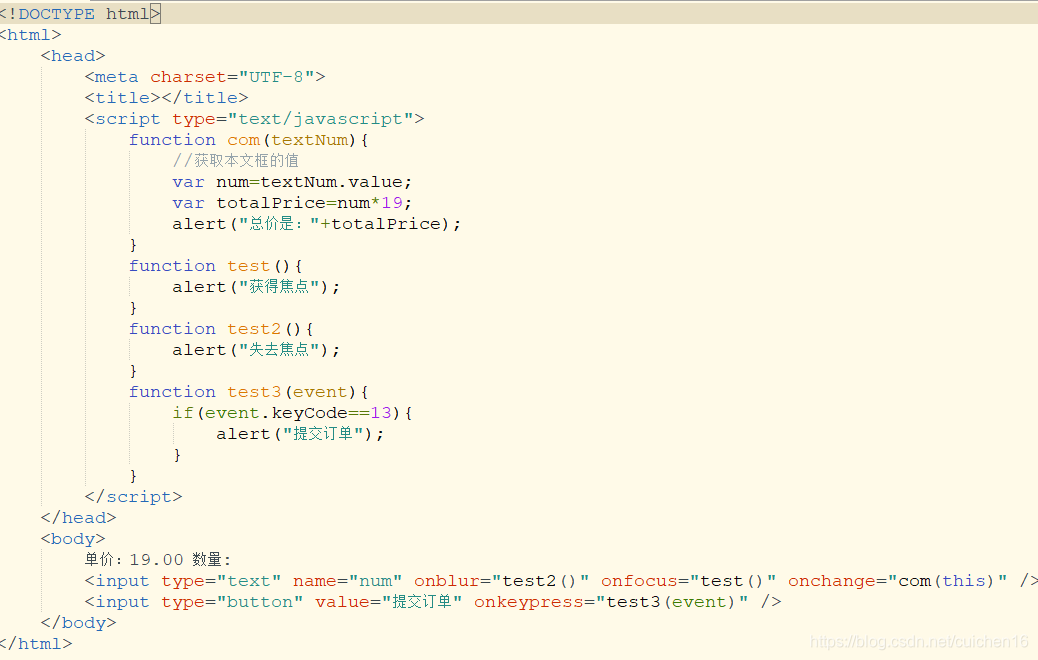Click the opening body tag
Viewport: 1038px width, 660px height.
click(x=73, y=539)
